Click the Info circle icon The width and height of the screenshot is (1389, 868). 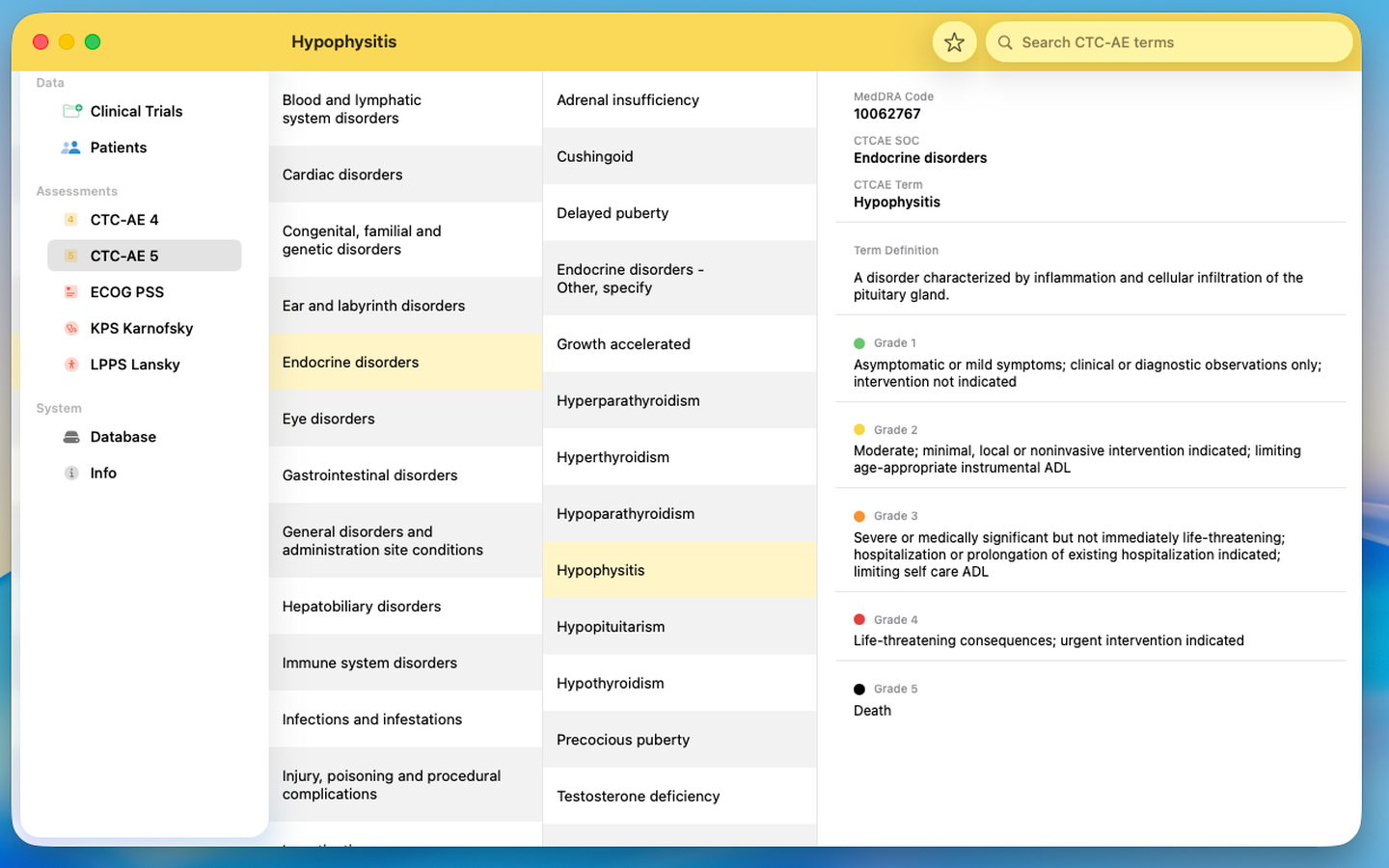point(70,473)
